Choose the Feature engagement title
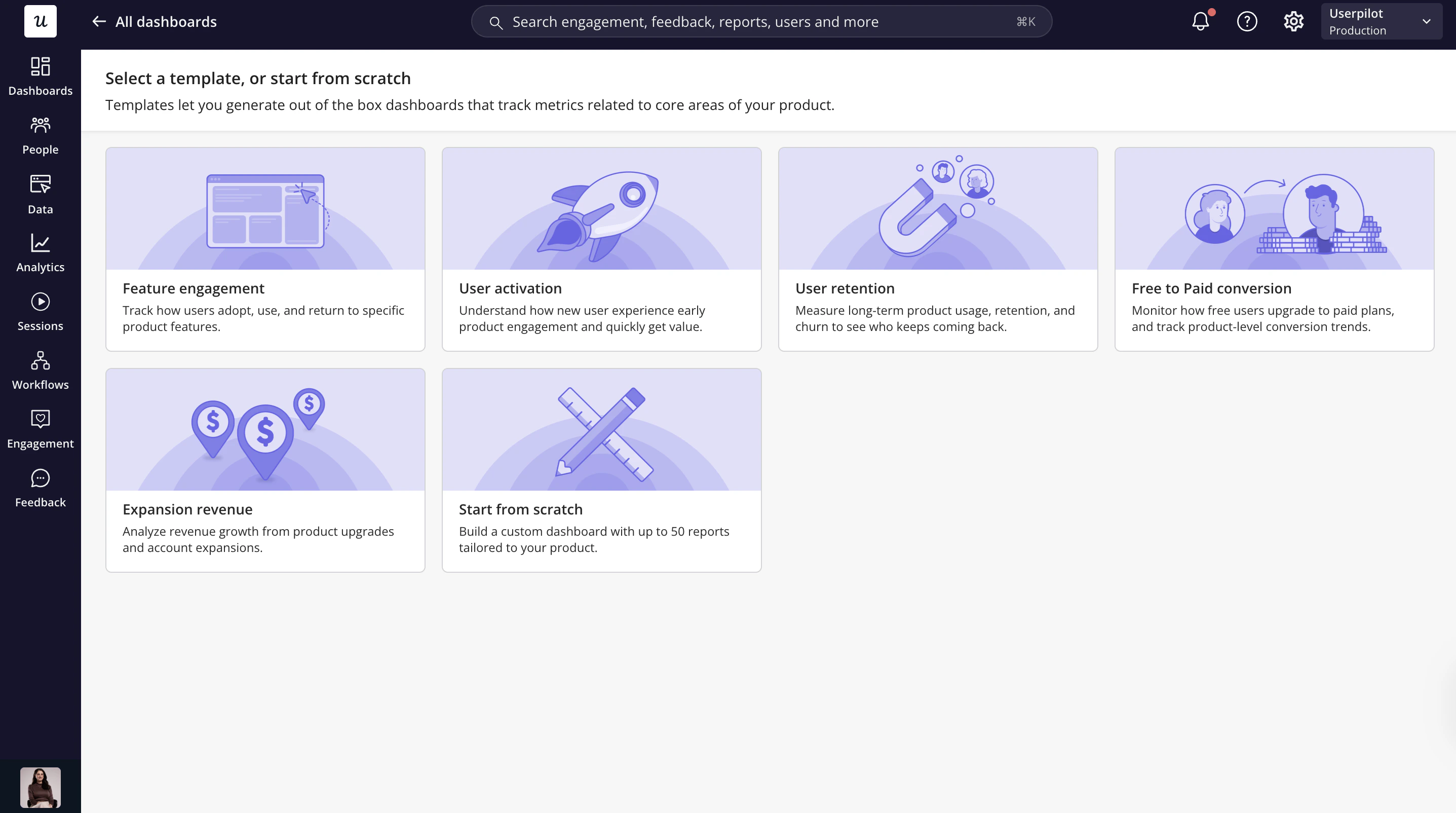 (194, 288)
